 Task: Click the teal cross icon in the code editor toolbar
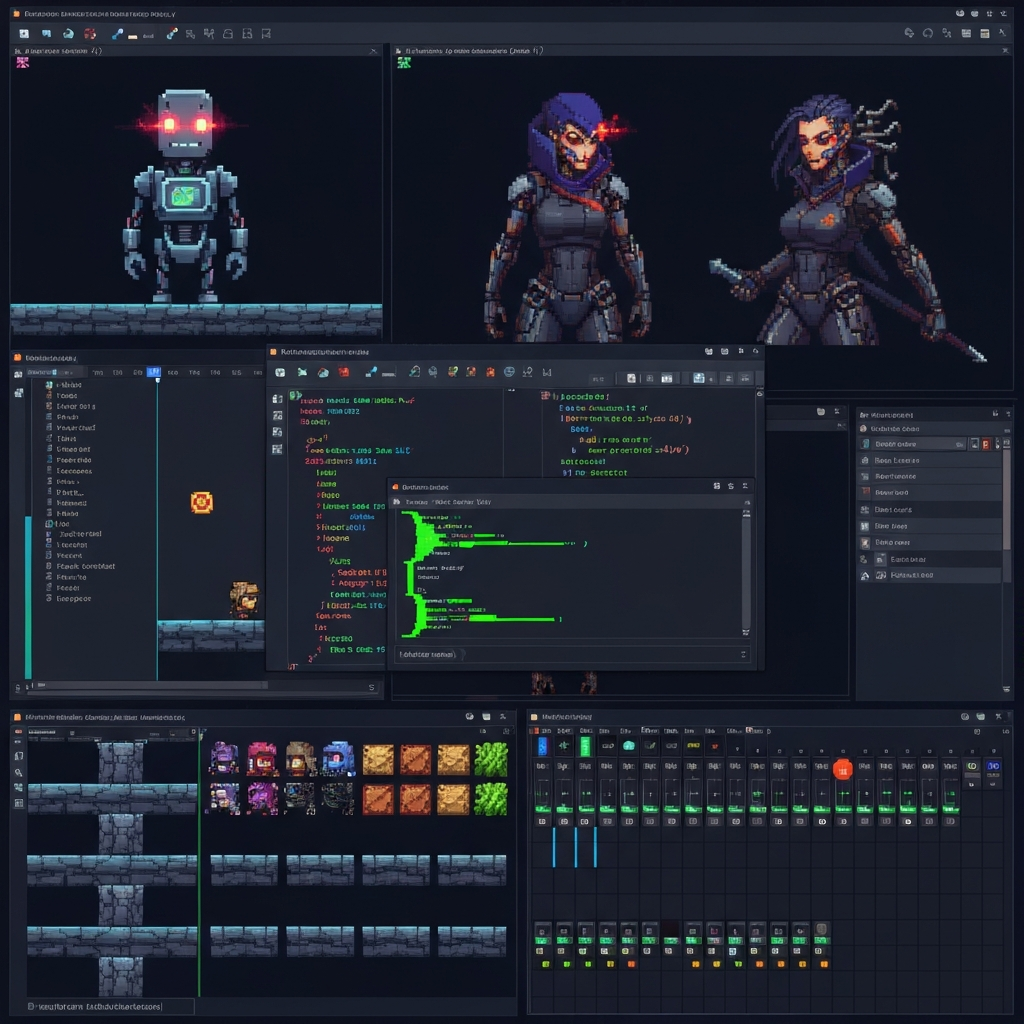[302, 372]
